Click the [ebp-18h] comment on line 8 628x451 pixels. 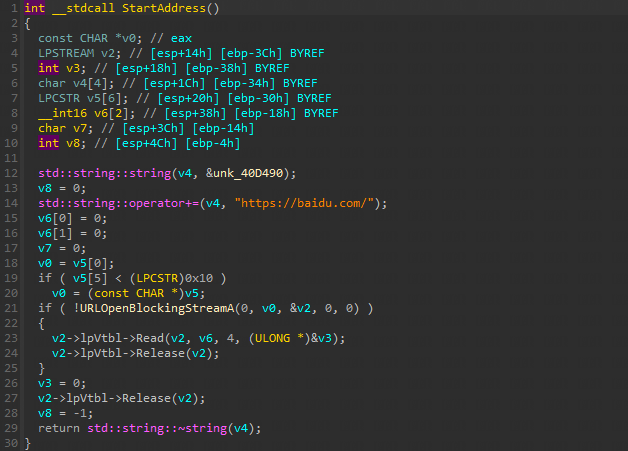(x=265, y=113)
